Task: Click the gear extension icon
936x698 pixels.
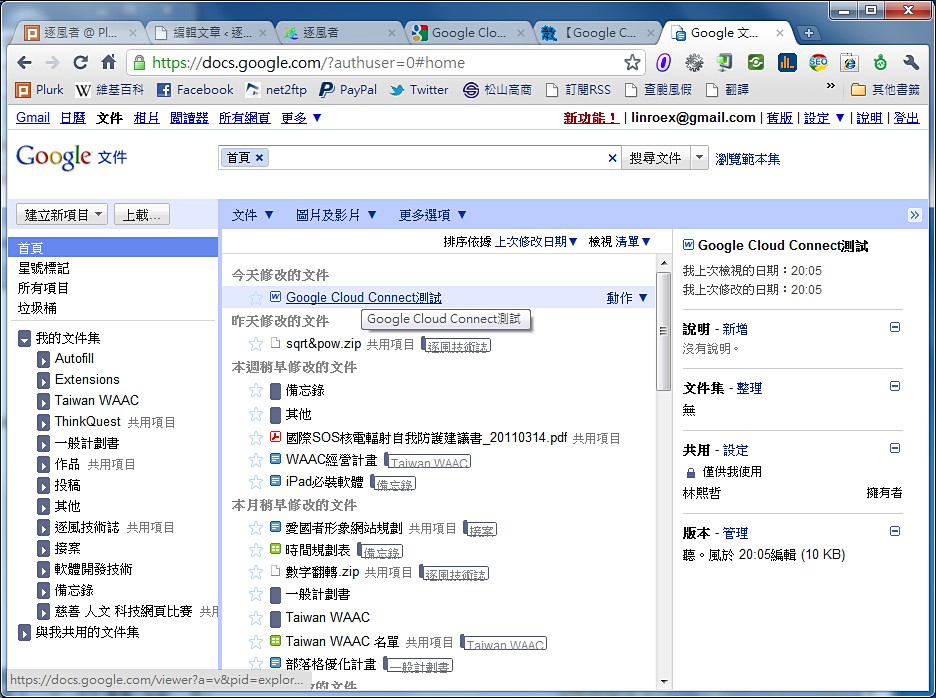Action: coord(694,62)
